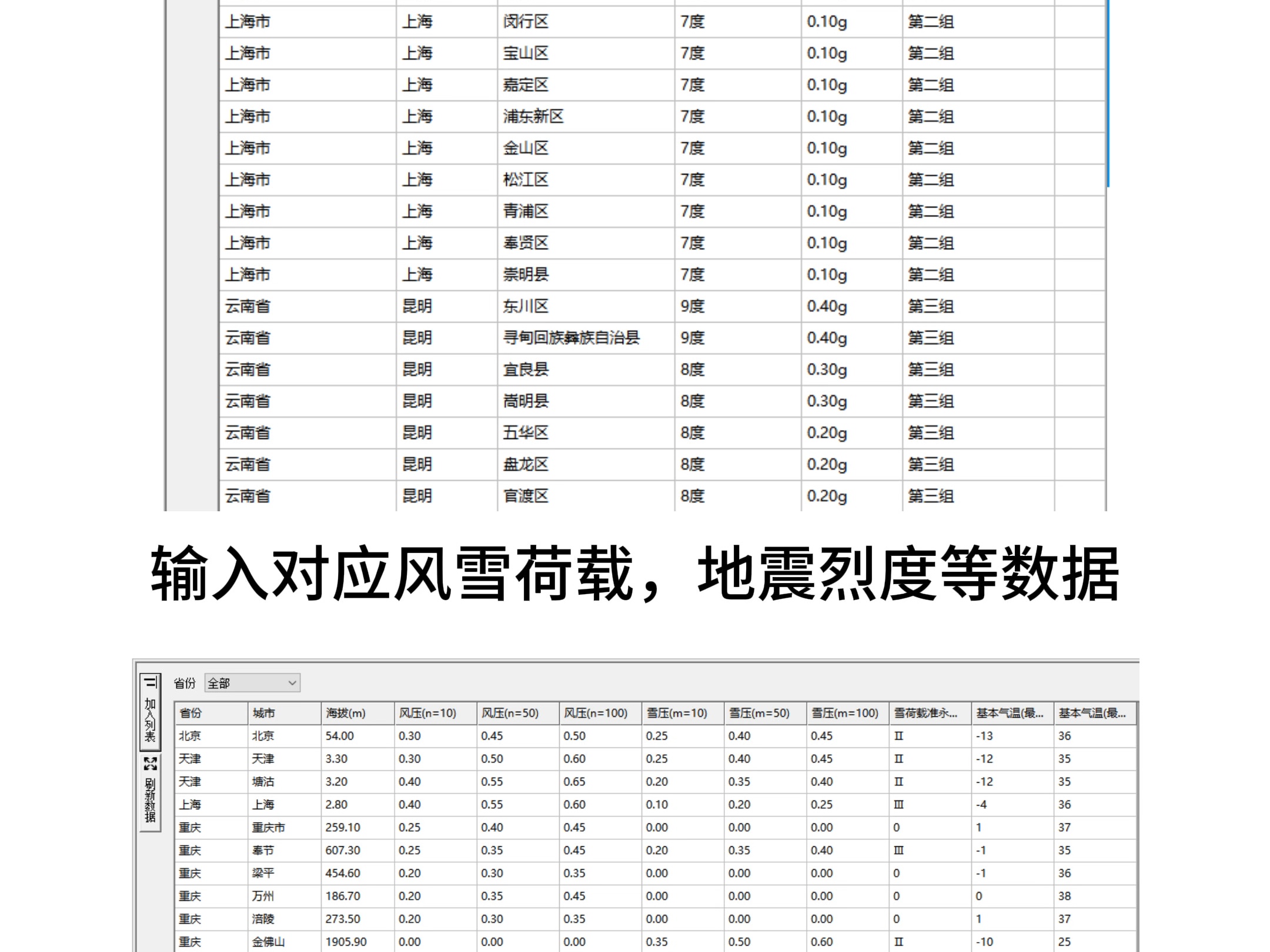
Task: Click temperature -4 in the 上海 row
Action: tap(981, 804)
